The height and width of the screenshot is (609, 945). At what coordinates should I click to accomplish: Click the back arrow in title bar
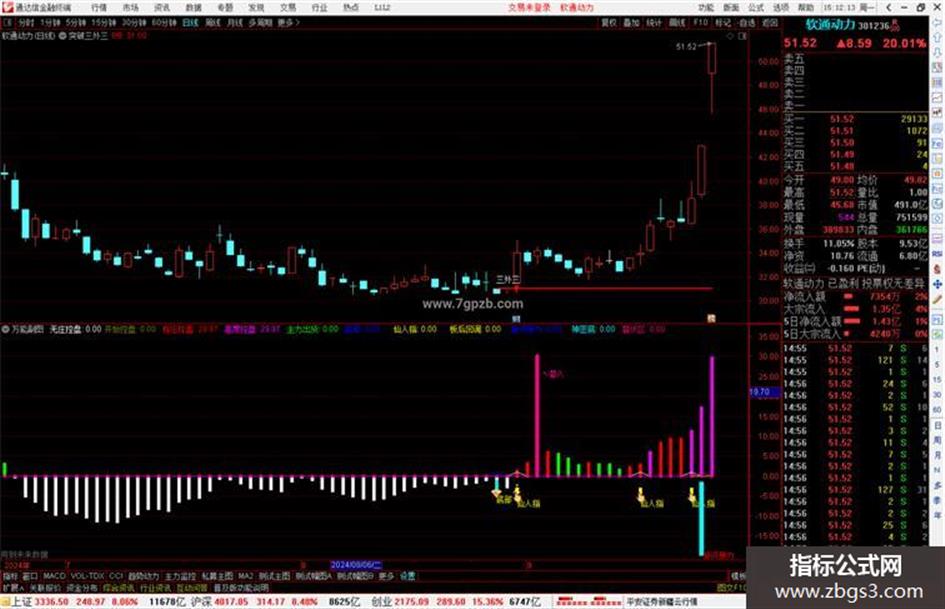coord(888,7)
